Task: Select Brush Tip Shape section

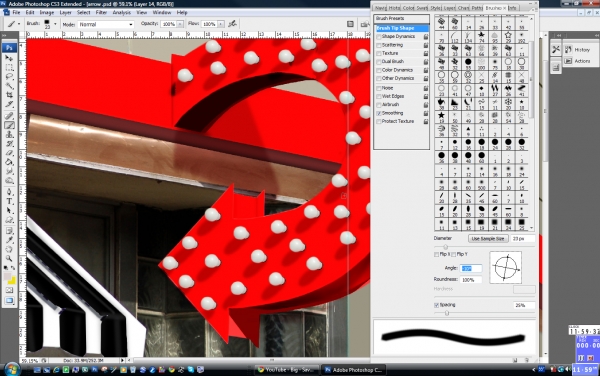Action: point(402,28)
